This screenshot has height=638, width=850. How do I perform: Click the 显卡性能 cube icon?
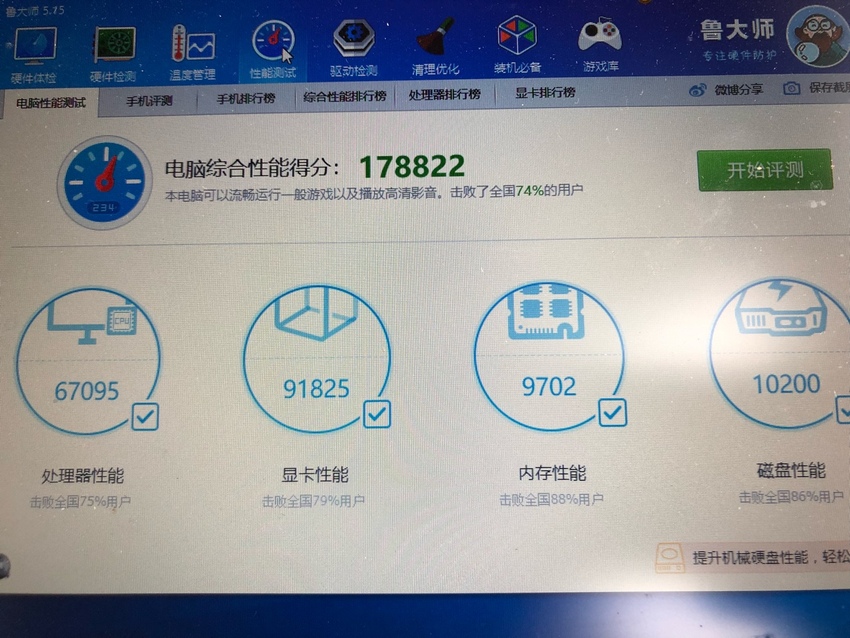tap(316, 313)
